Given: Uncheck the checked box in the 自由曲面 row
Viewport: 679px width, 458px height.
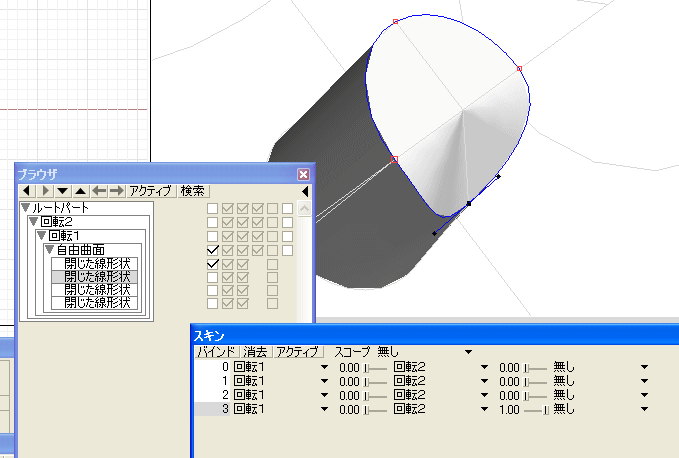Looking at the screenshot, I should coord(212,249).
